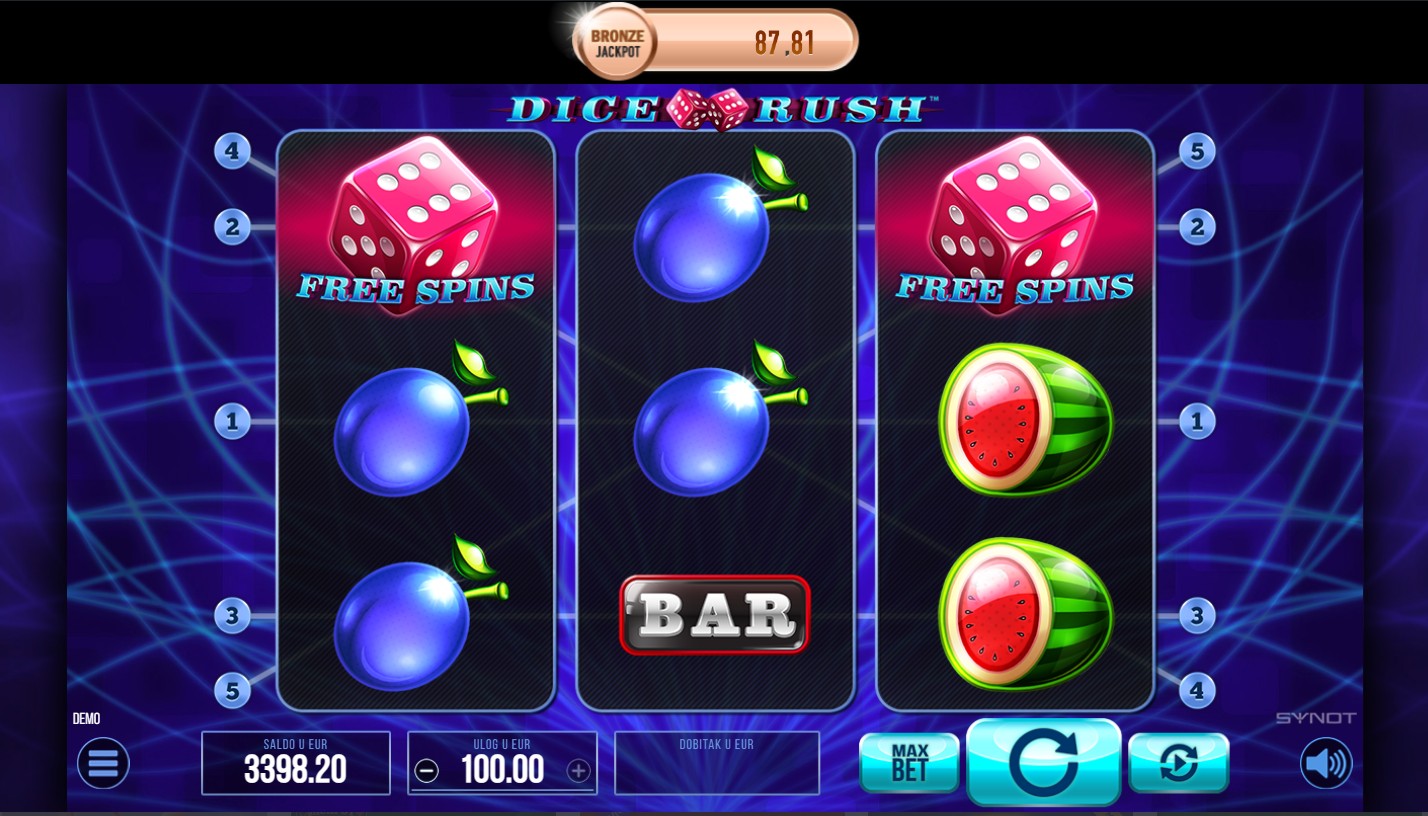The height and width of the screenshot is (816, 1428).
Task: Select payline marker 5 on the right side
Action: point(1197,152)
